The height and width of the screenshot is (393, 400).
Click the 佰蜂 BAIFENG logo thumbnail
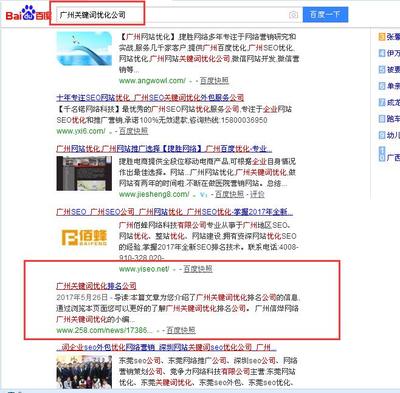point(84,237)
